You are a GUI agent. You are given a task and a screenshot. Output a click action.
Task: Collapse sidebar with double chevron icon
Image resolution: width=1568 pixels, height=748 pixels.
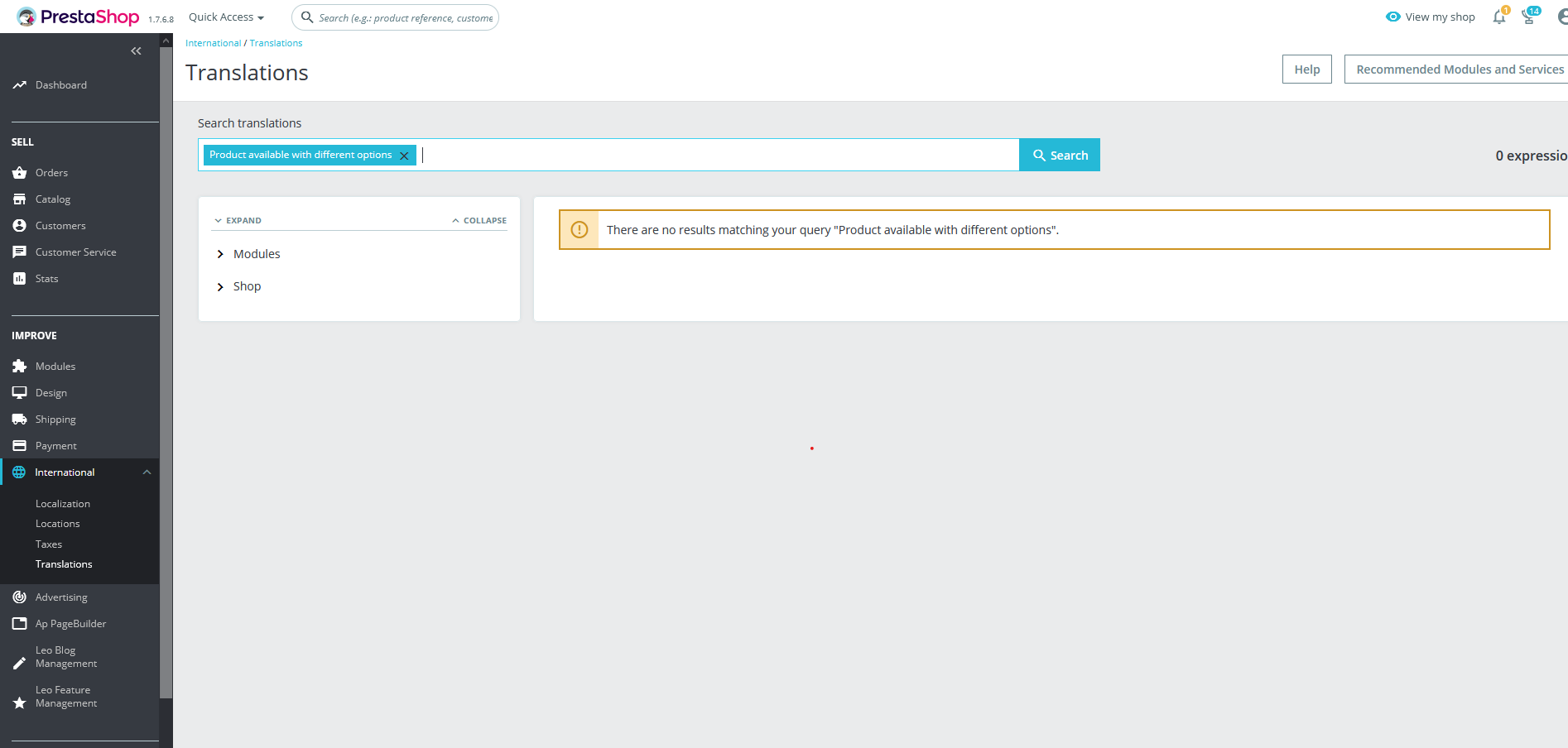(136, 51)
